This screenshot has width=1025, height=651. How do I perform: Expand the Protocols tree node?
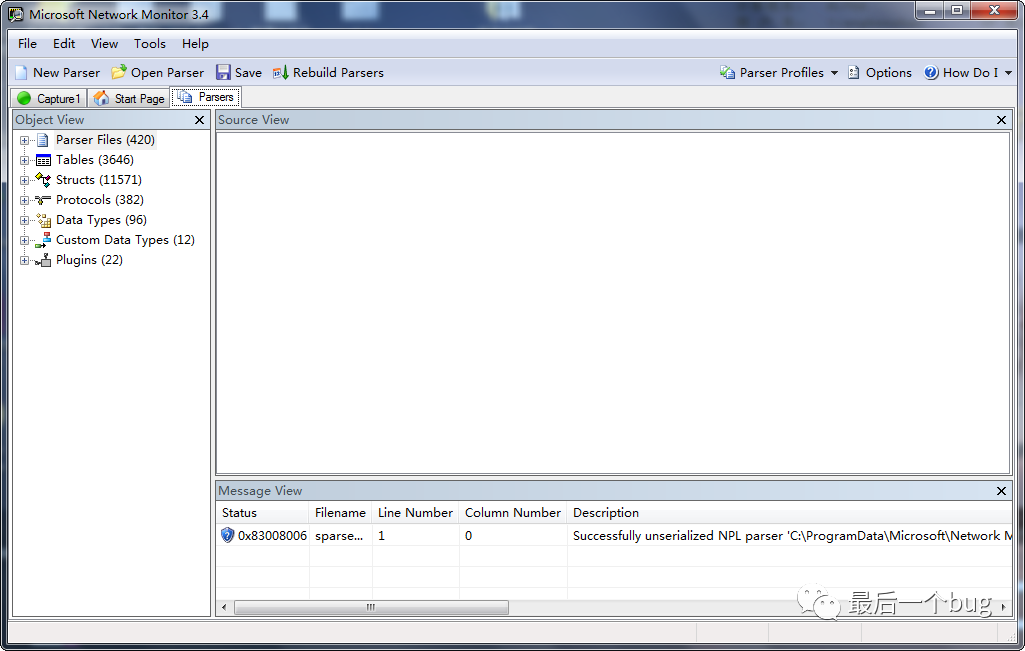24,201
